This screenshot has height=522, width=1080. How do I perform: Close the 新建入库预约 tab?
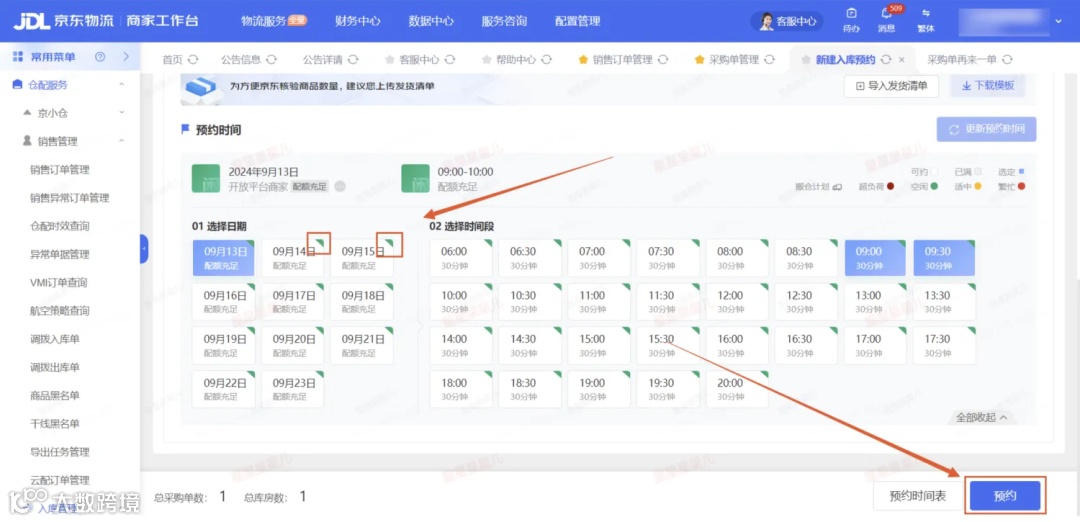tap(902, 60)
